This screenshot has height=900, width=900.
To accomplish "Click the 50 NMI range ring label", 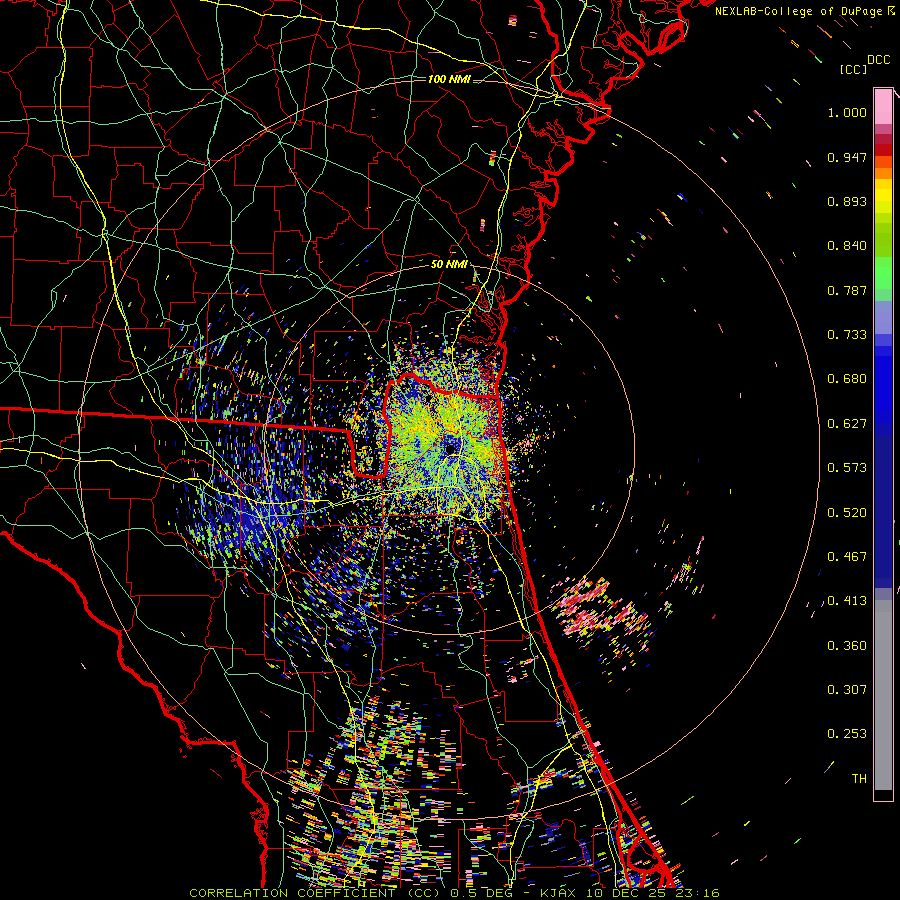I will [449, 265].
